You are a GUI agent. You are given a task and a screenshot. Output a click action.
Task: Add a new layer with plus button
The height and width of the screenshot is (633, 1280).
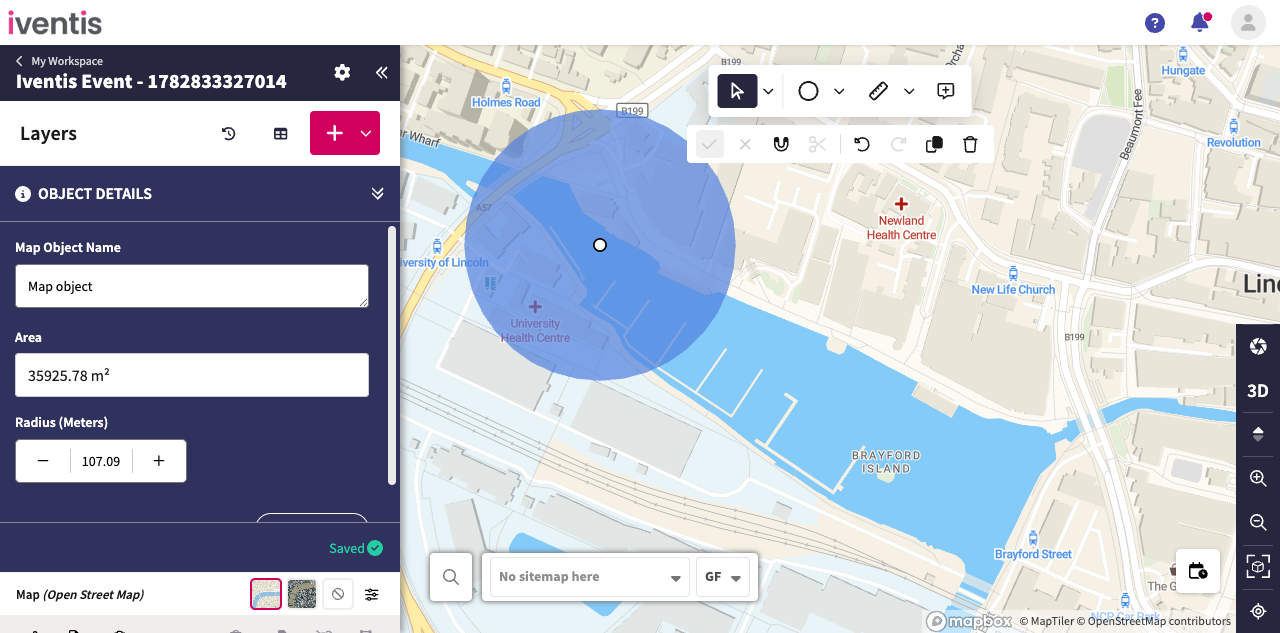[x=334, y=133]
